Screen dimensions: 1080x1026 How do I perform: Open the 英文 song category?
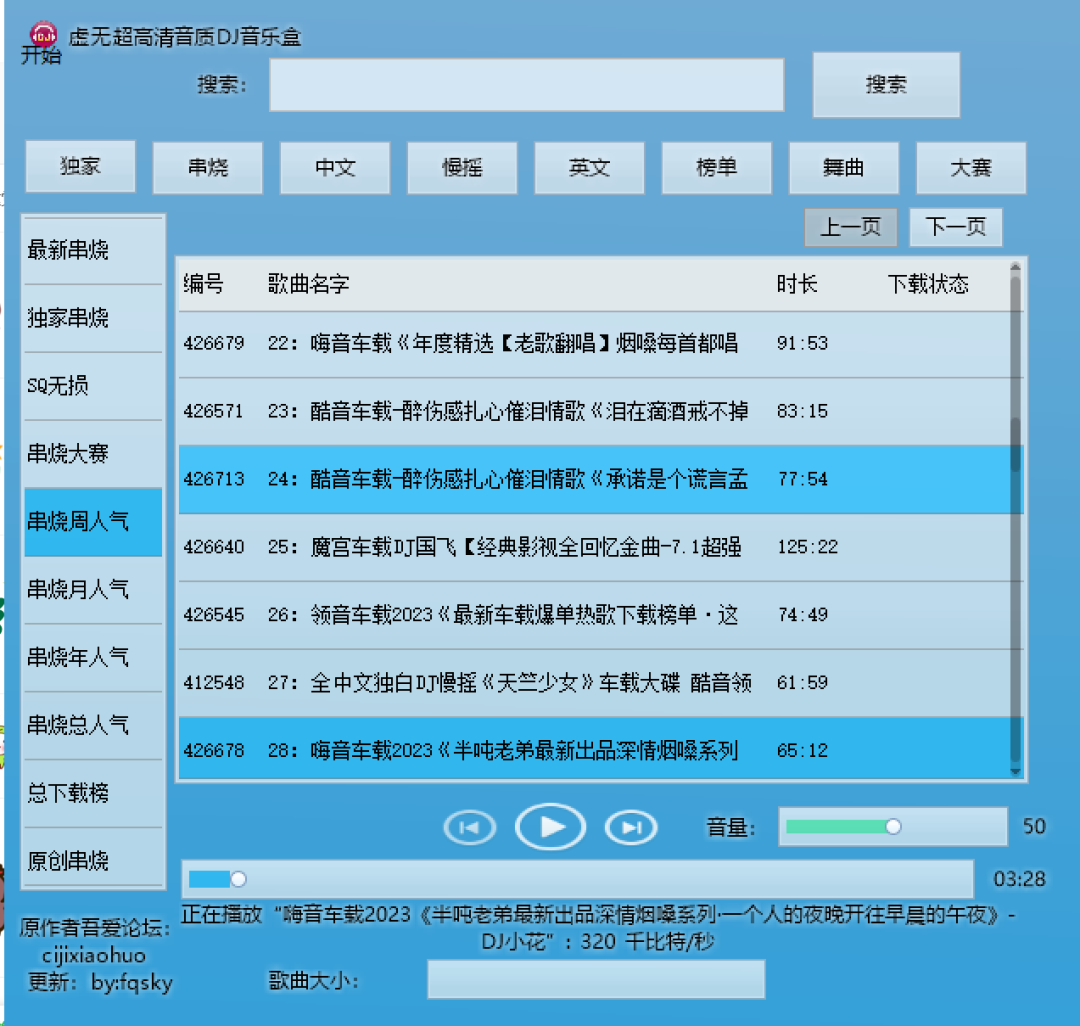pos(589,168)
